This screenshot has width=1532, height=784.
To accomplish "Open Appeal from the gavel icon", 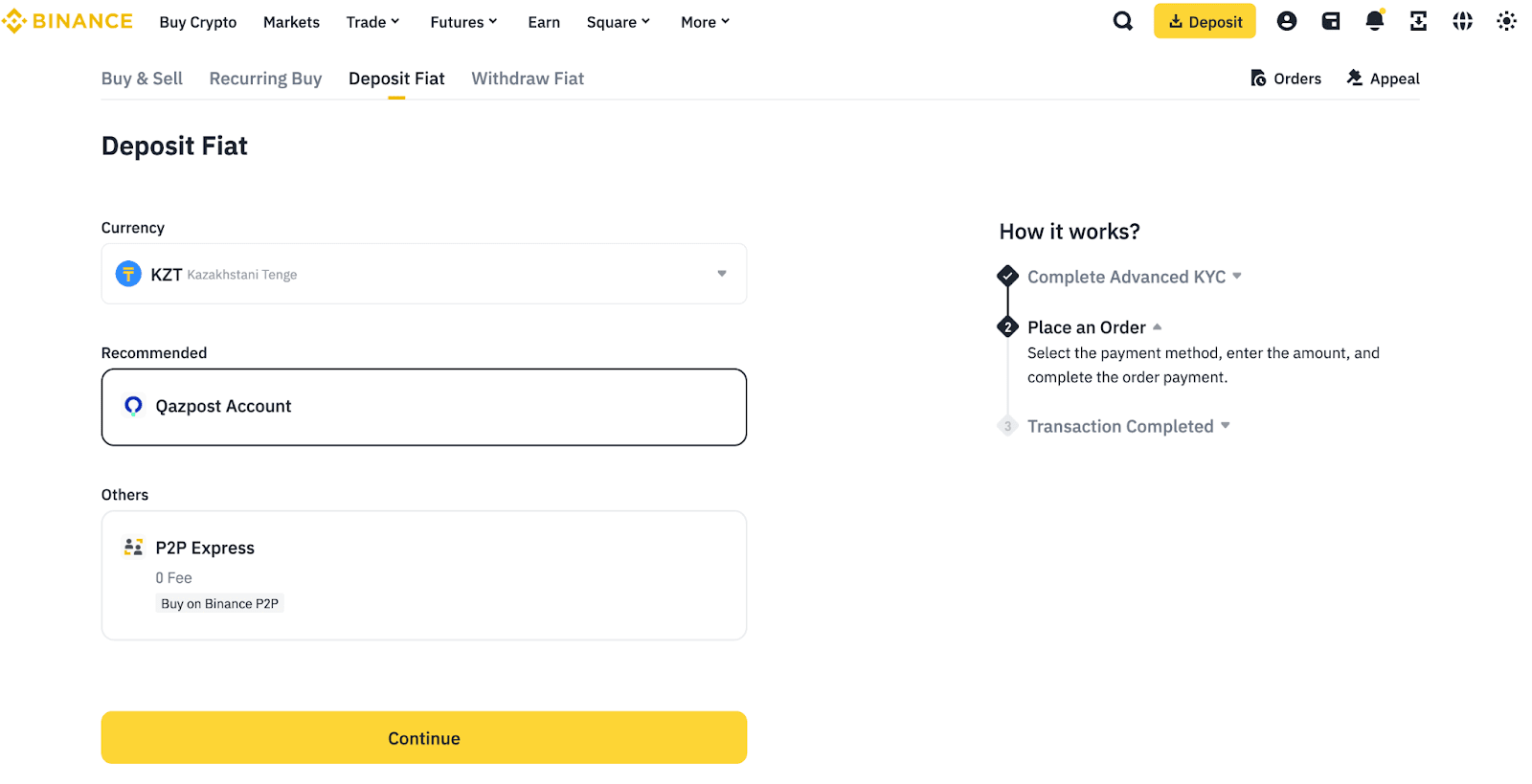I will [1383, 78].
